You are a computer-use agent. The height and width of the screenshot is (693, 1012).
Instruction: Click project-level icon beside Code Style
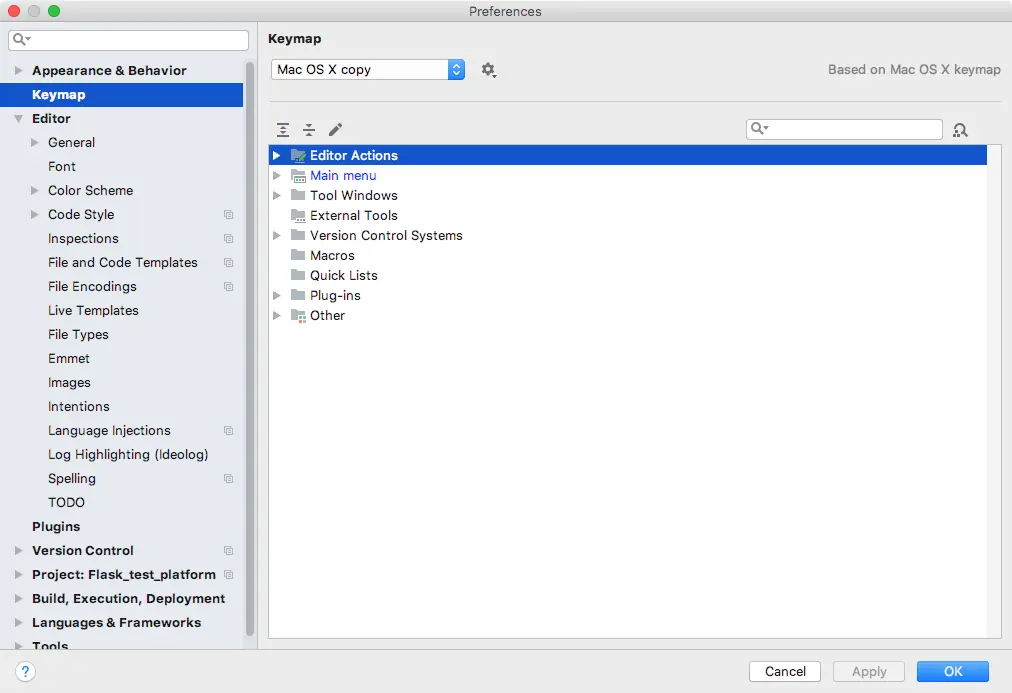coord(228,214)
